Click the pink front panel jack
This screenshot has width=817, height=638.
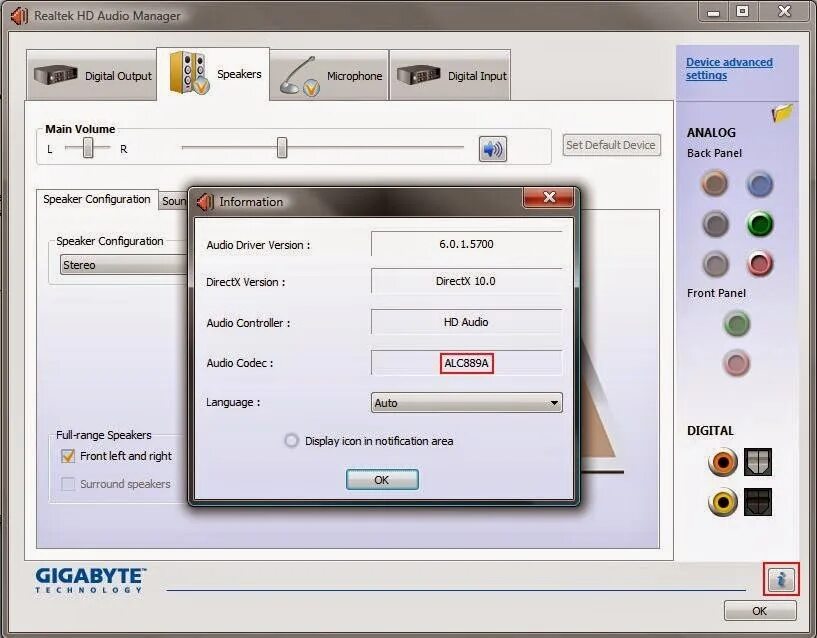click(x=736, y=363)
